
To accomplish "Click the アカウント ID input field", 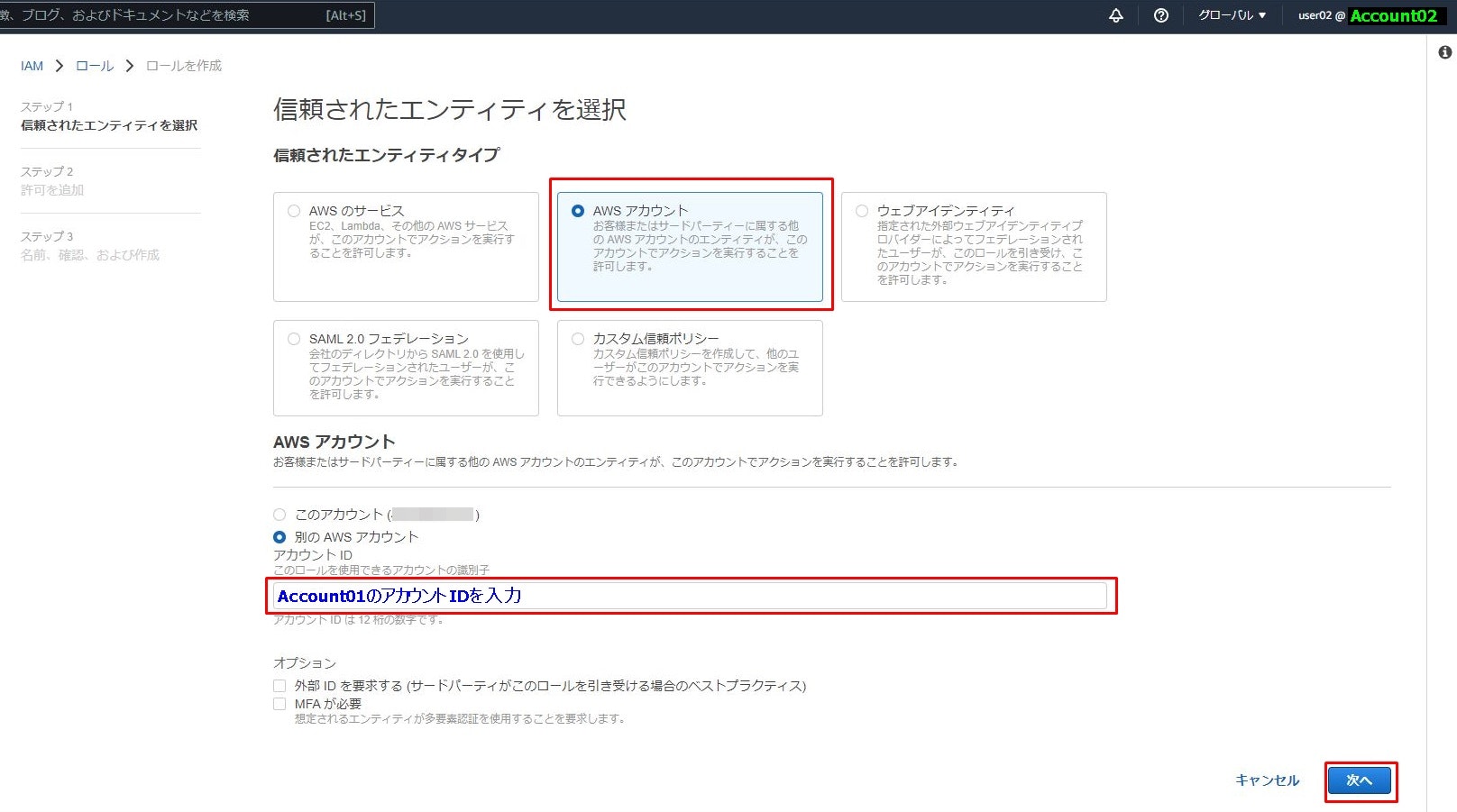I will pyautogui.click(x=690, y=596).
